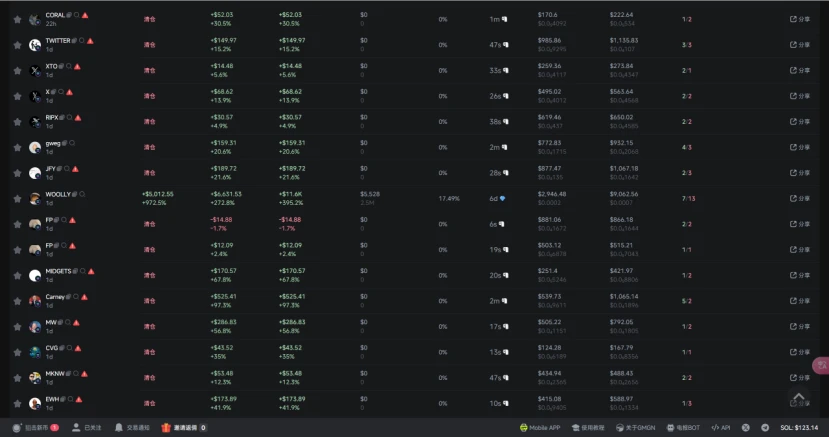Viewport: 830px width, 437px height.
Task: Open the Carney token name link
Action: click(x=55, y=296)
